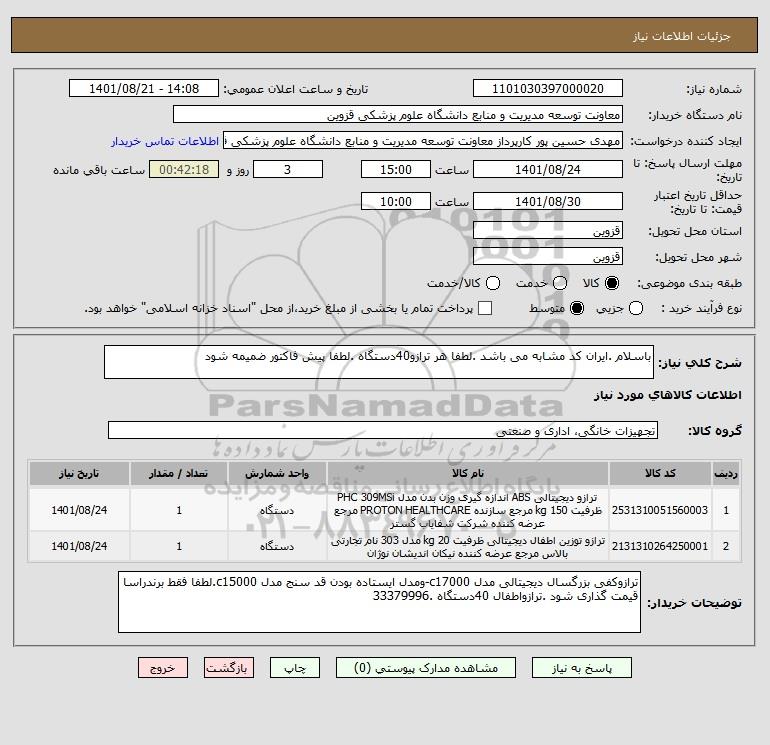770x745 pixels.
Task: Click the واحد شمارش column header
Action: coord(277,473)
